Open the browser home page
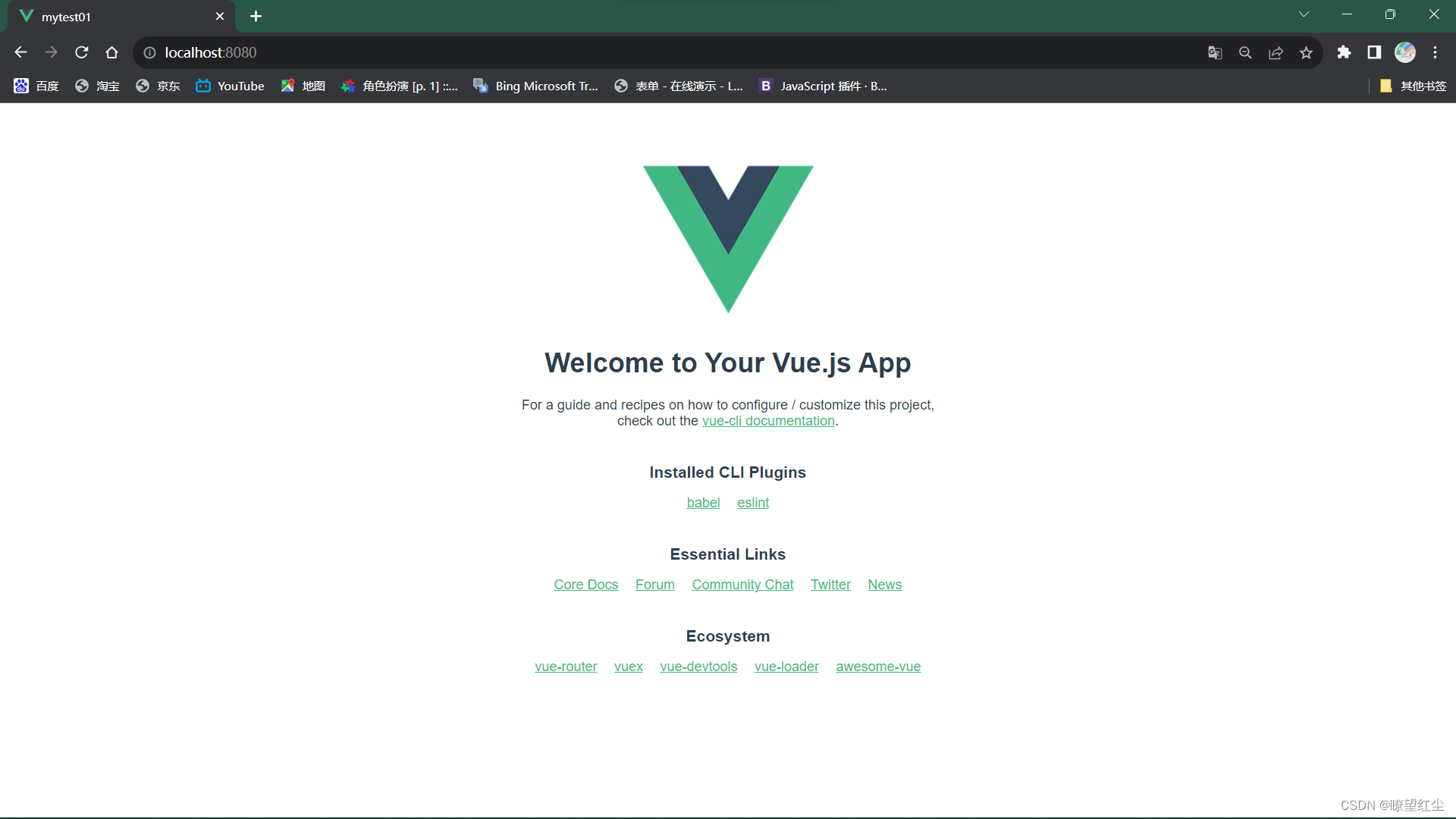This screenshot has width=1456, height=819. 111,52
